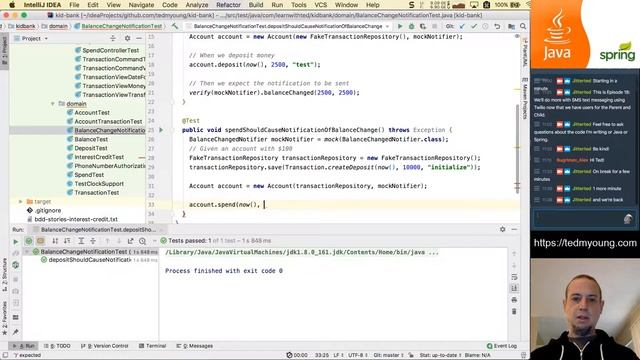Open the Analyze menu
The height and width of the screenshot is (360, 640).
(x=197, y=5)
